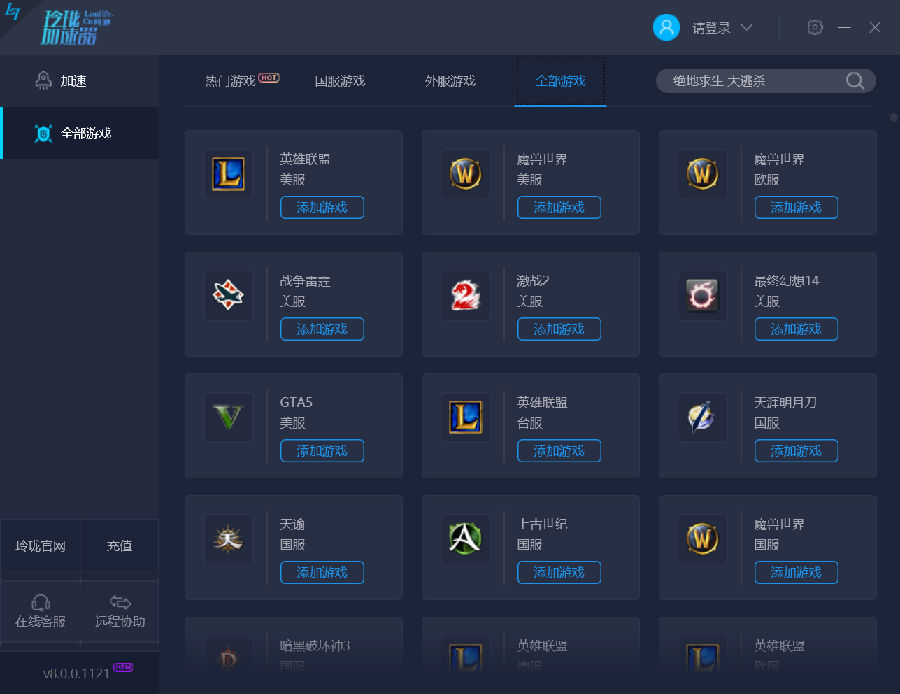The image size is (900, 694).
Task: Click the 暗黑破坏神3 game icon
Action: coord(228,658)
